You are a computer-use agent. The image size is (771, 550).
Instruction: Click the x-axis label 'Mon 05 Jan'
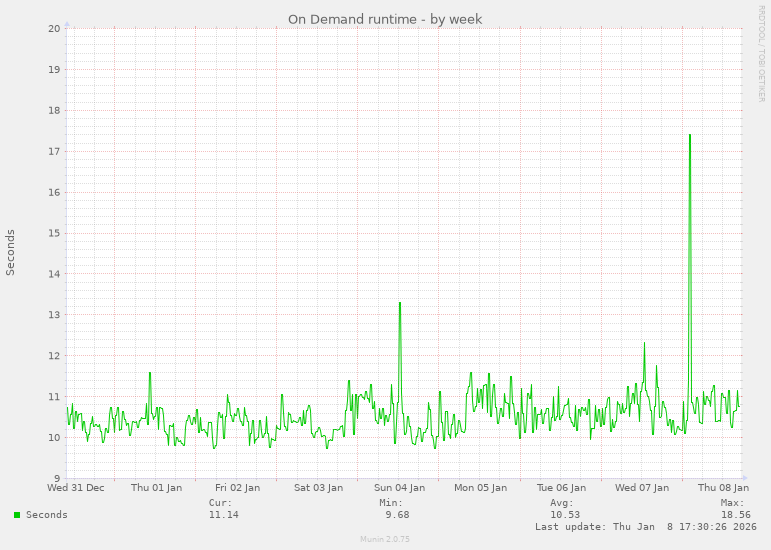click(480, 488)
